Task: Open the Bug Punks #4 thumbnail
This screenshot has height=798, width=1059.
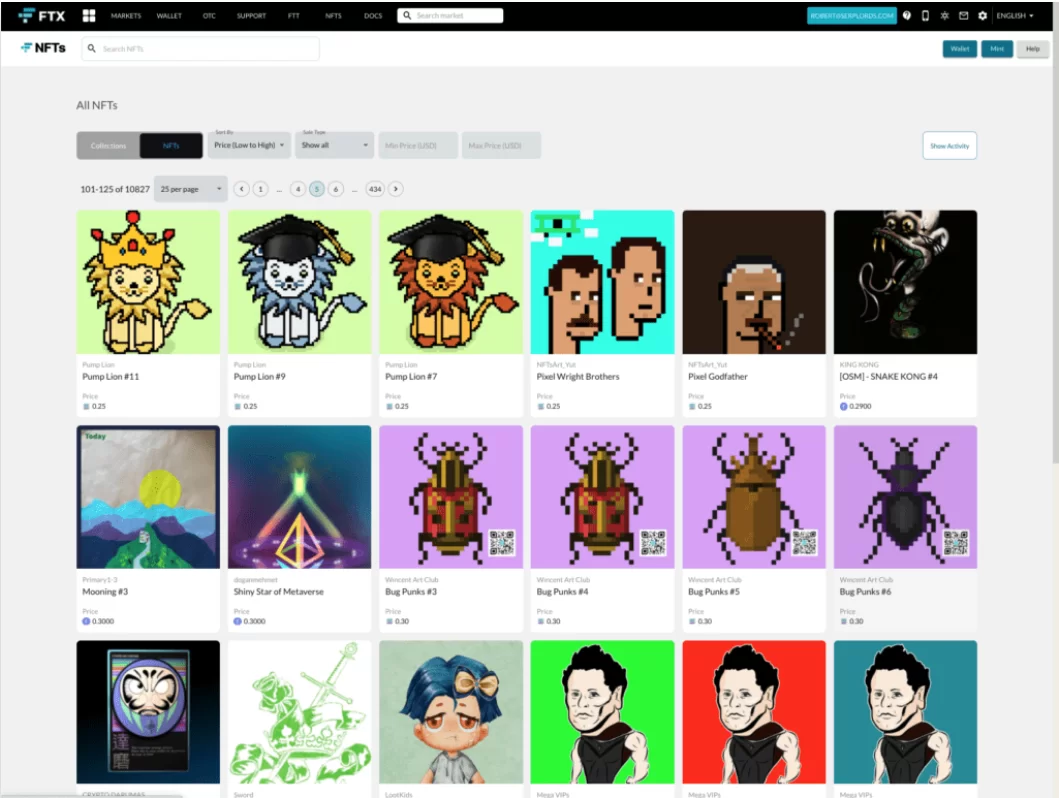Action: click(x=602, y=497)
